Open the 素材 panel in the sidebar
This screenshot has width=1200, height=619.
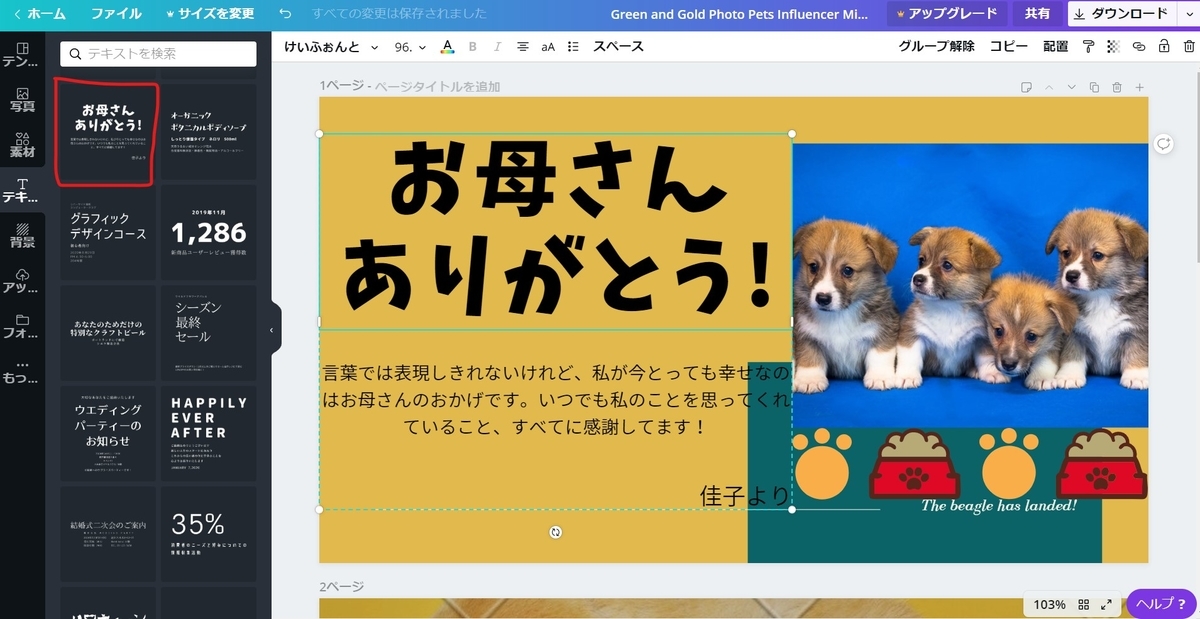[20, 145]
